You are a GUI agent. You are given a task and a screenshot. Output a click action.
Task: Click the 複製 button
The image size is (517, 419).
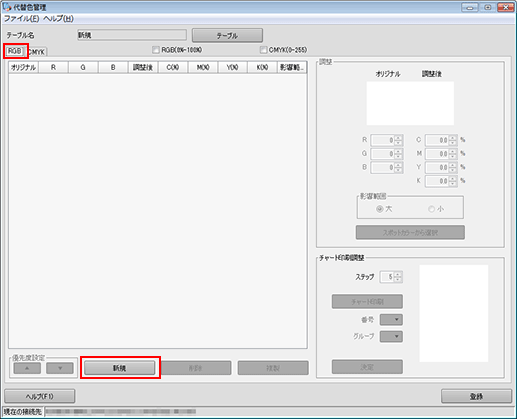[273, 368]
